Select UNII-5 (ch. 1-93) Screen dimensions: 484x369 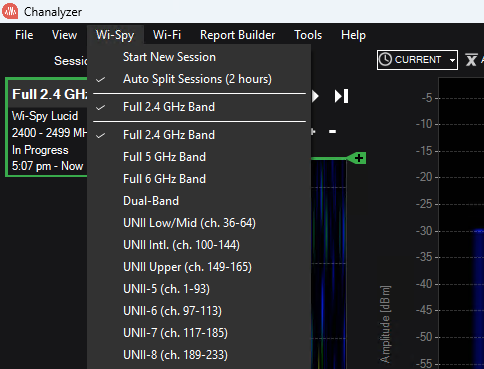(x=199, y=289)
